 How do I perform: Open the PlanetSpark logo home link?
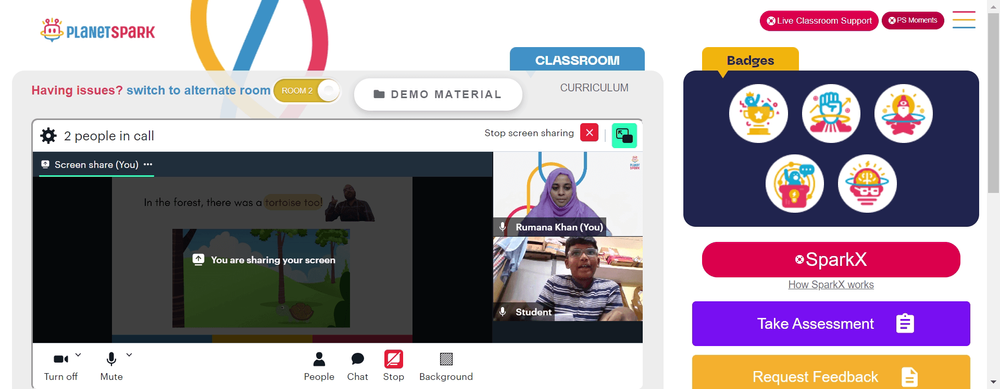[x=98, y=30]
